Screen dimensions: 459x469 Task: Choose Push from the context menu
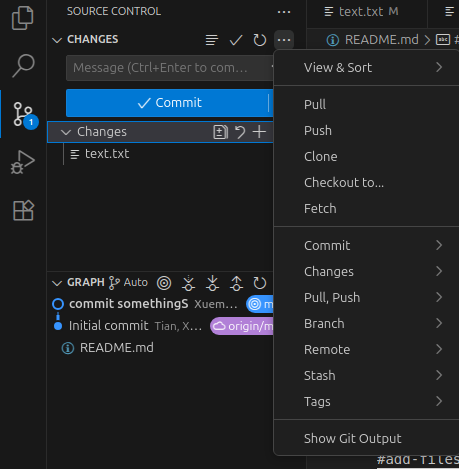(366, 131)
